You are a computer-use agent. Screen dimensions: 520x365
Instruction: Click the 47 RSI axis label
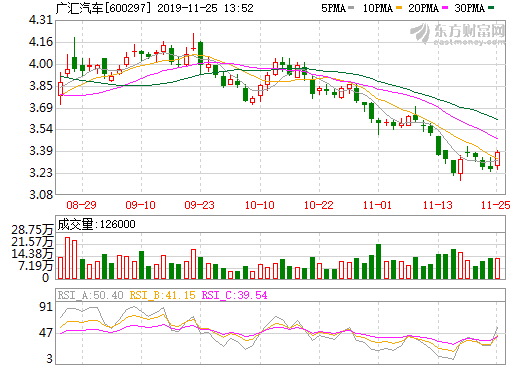[x=46, y=333]
